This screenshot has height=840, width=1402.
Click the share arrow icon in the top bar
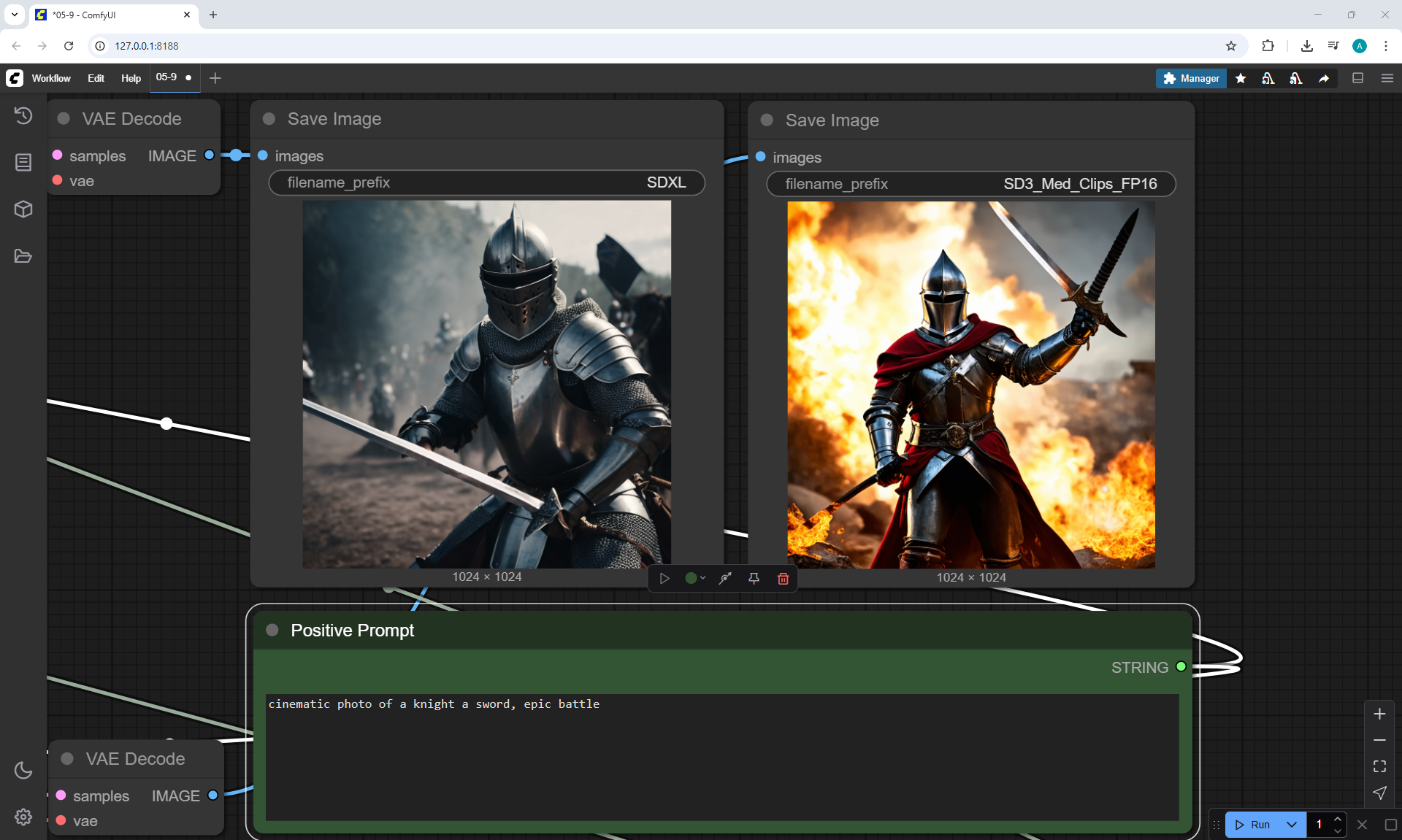click(x=1324, y=78)
